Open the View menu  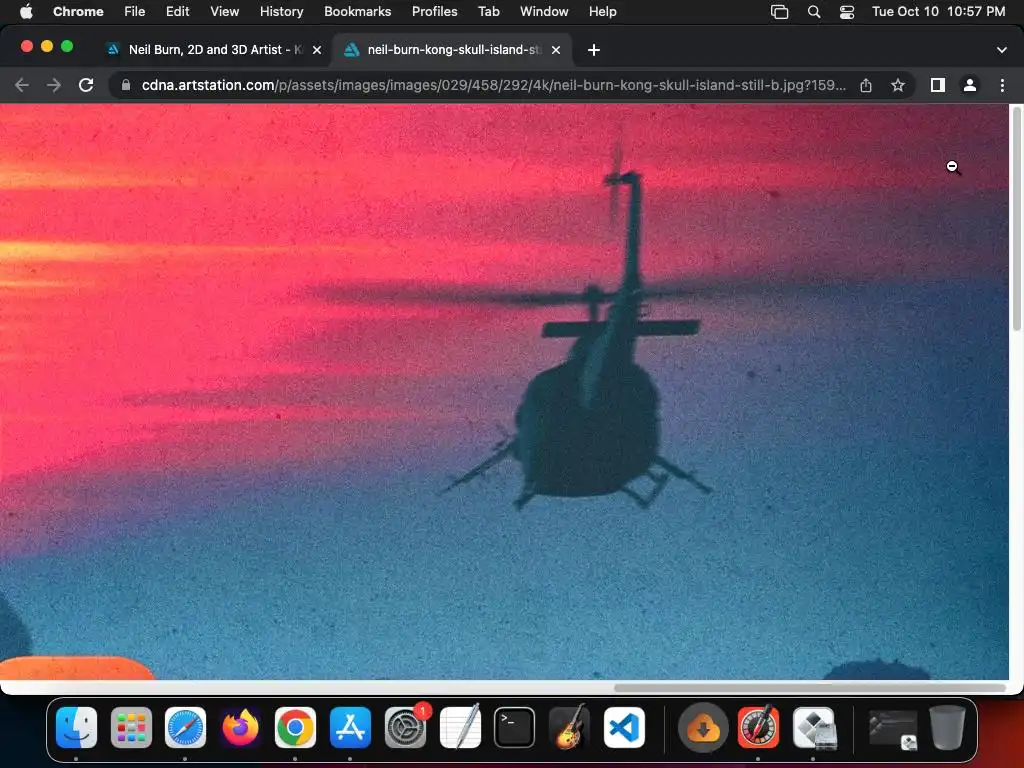(x=224, y=12)
